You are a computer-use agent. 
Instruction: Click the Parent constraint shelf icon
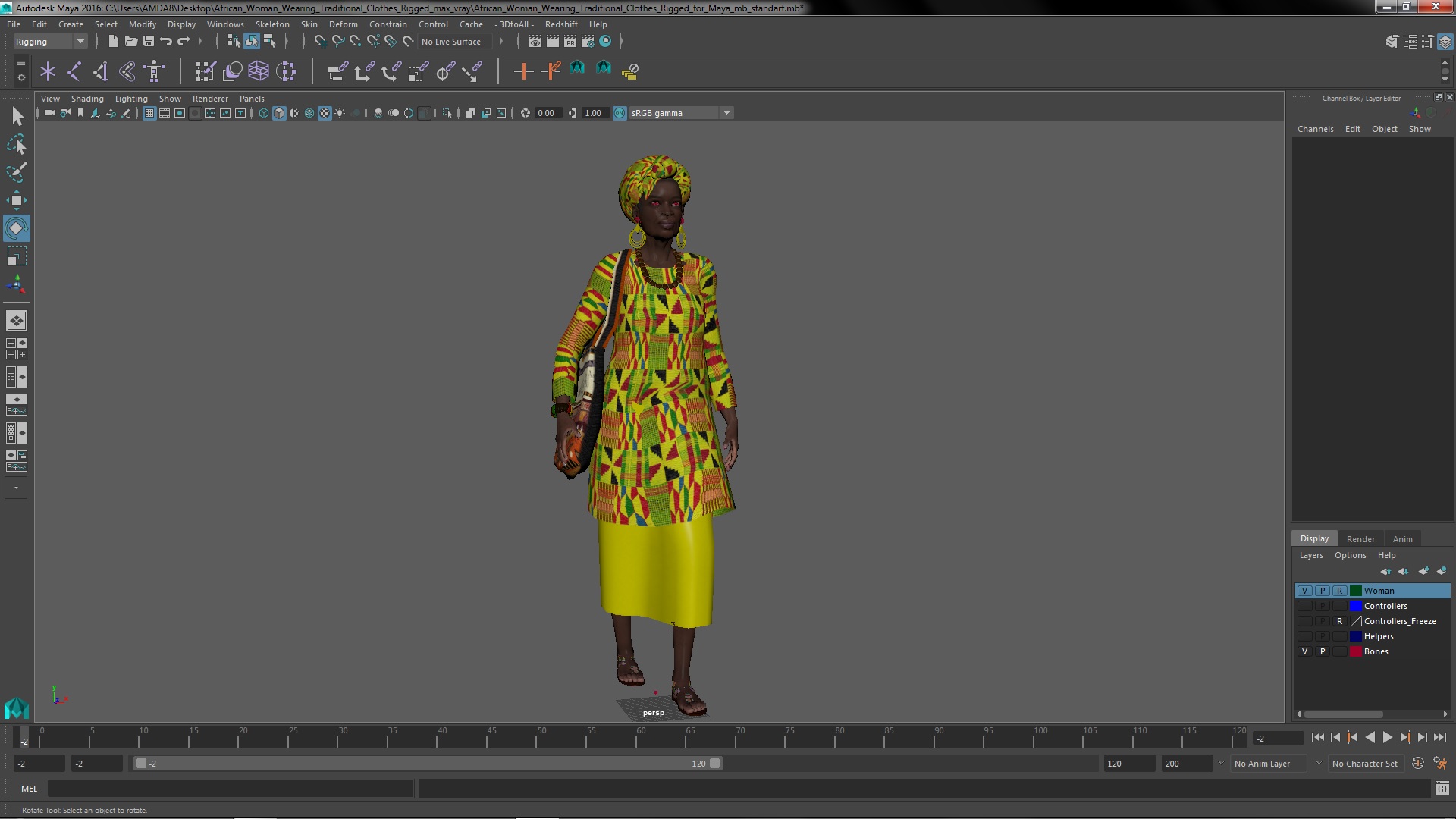point(337,71)
